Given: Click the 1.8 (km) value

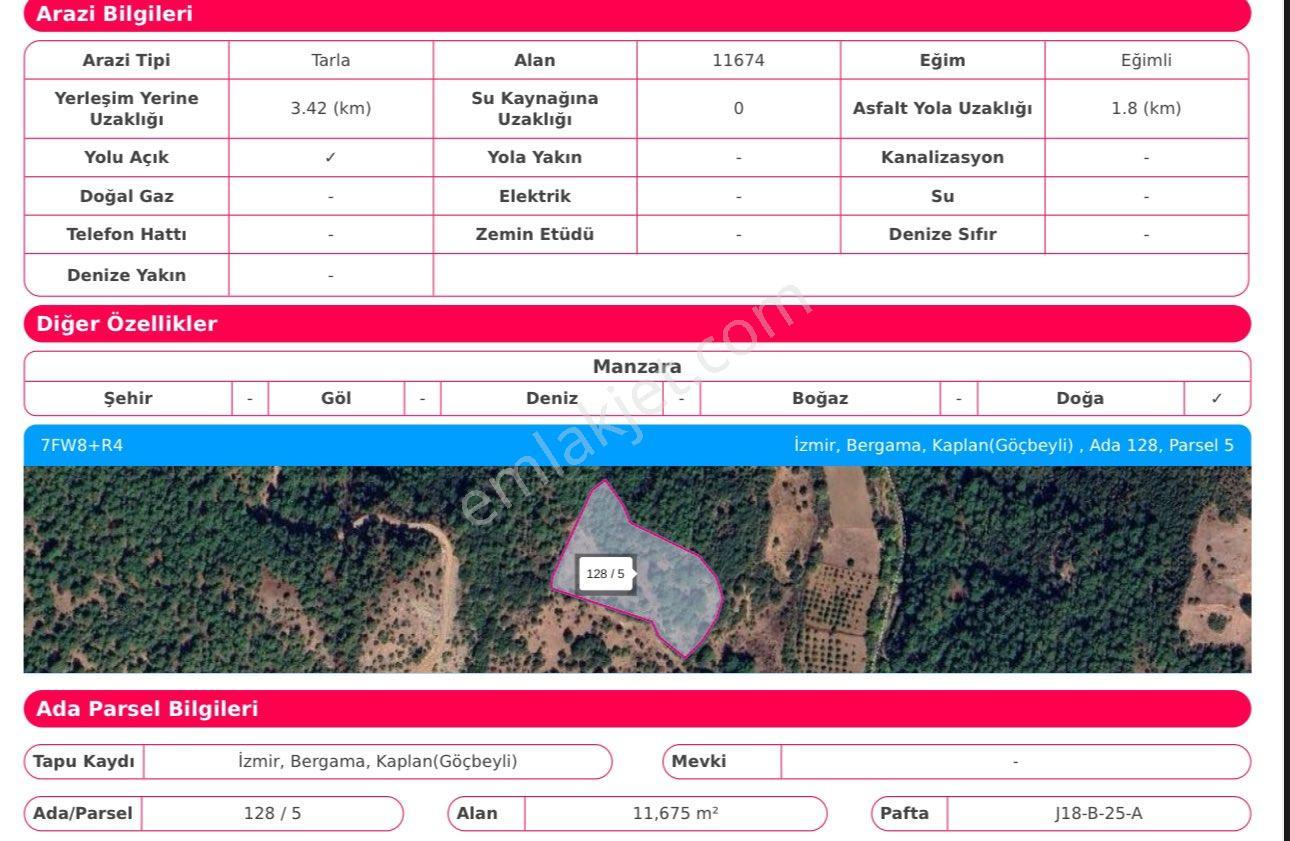Looking at the screenshot, I should click(x=1146, y=109).
